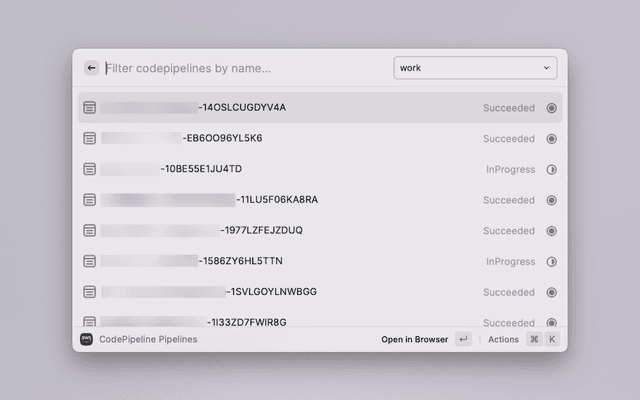Open the work profile dropdown
The image size is (640, 400).
coord(474,68)
